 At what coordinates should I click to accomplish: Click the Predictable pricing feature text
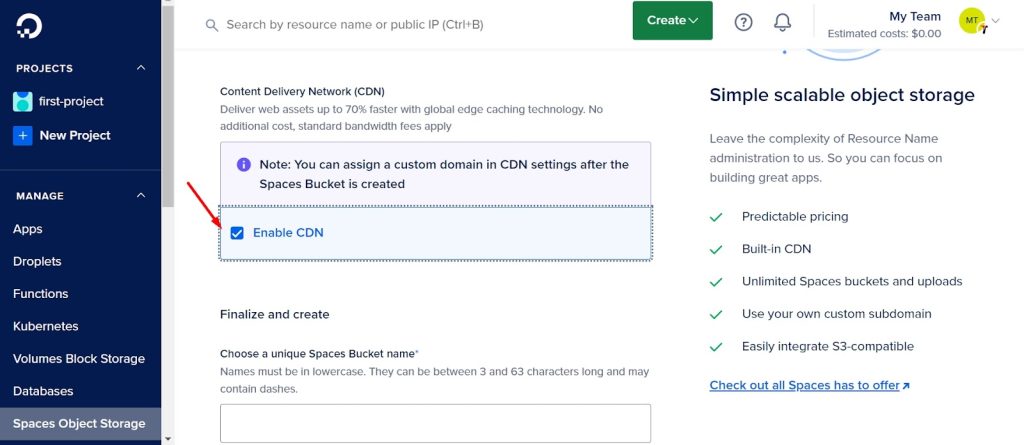[x=795, y=216]
